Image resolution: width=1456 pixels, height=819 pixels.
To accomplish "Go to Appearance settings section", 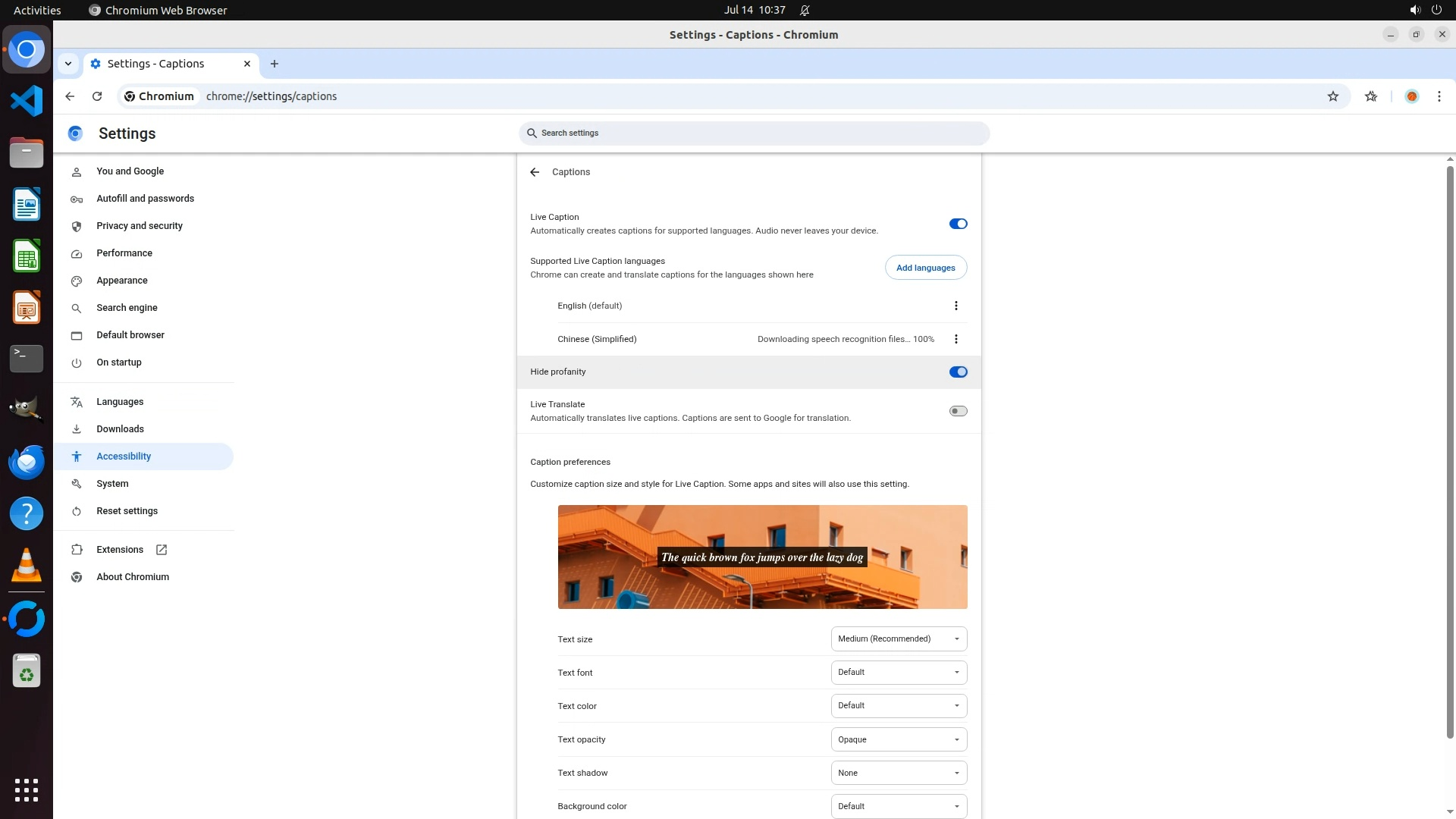I will pyautogui.click(x=122, y=281).
